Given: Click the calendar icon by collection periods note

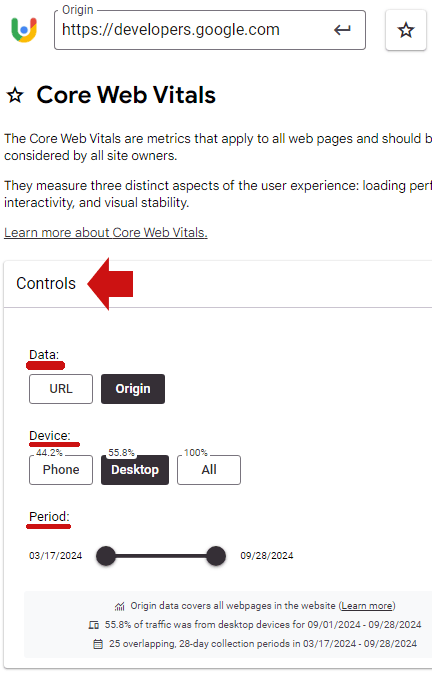Looking at the screenshot, I should 98,644.
